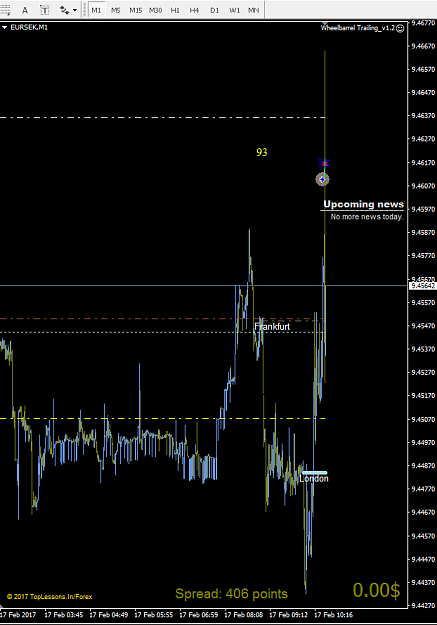Switch to H4 timeframe
437x625 pixels.
tap(194, 10)
